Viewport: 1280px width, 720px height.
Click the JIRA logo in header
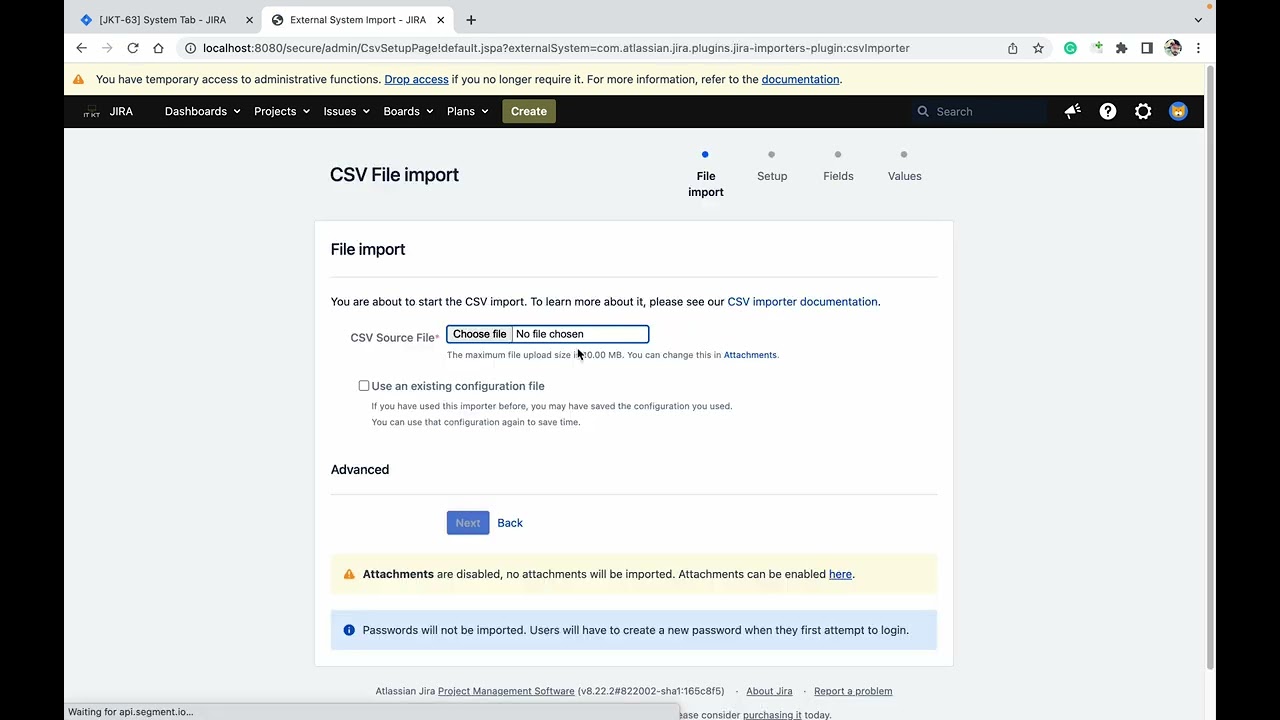click(x=108, y=111)
